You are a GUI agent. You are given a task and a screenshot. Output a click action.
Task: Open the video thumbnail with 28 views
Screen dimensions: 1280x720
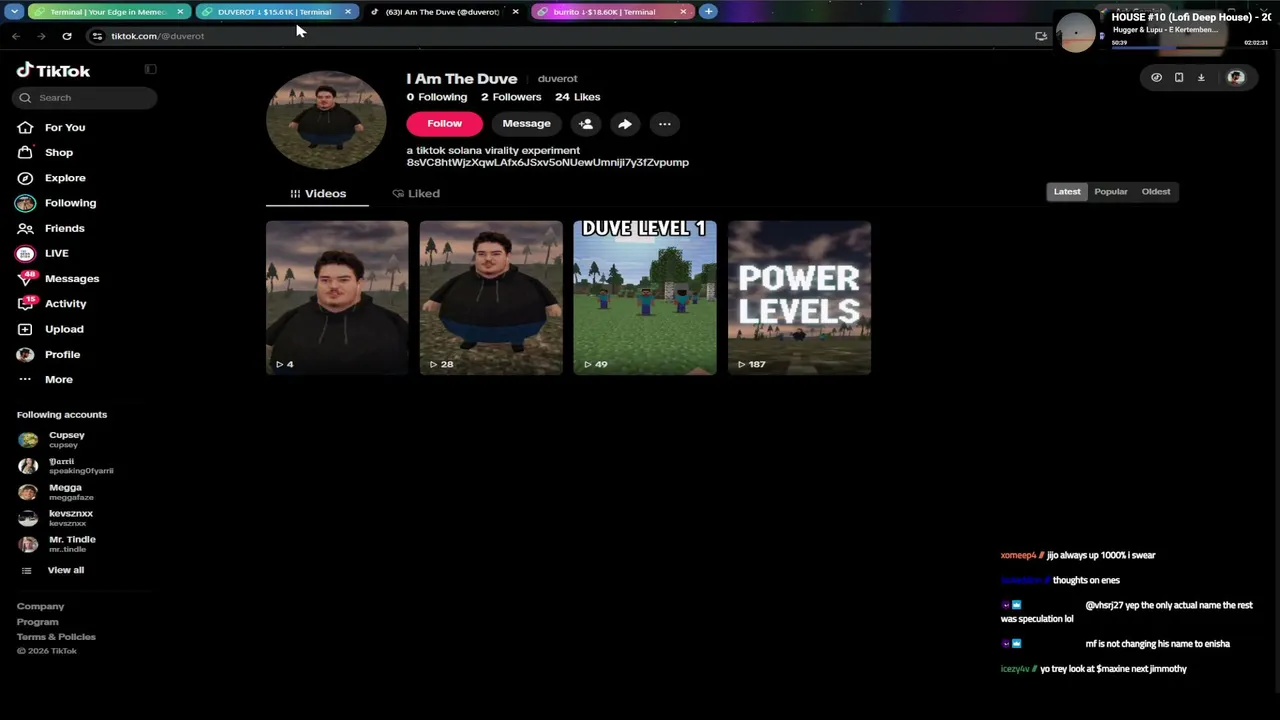[491, 298]
